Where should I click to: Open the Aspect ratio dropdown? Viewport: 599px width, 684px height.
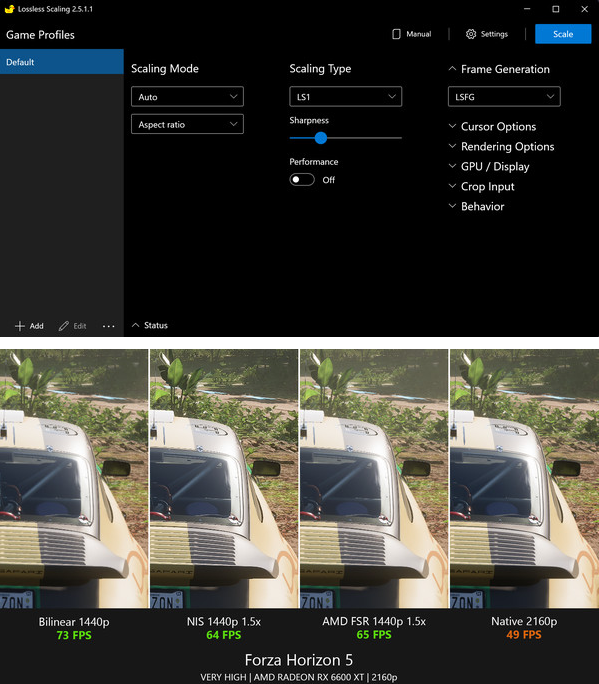click(187, 124)
